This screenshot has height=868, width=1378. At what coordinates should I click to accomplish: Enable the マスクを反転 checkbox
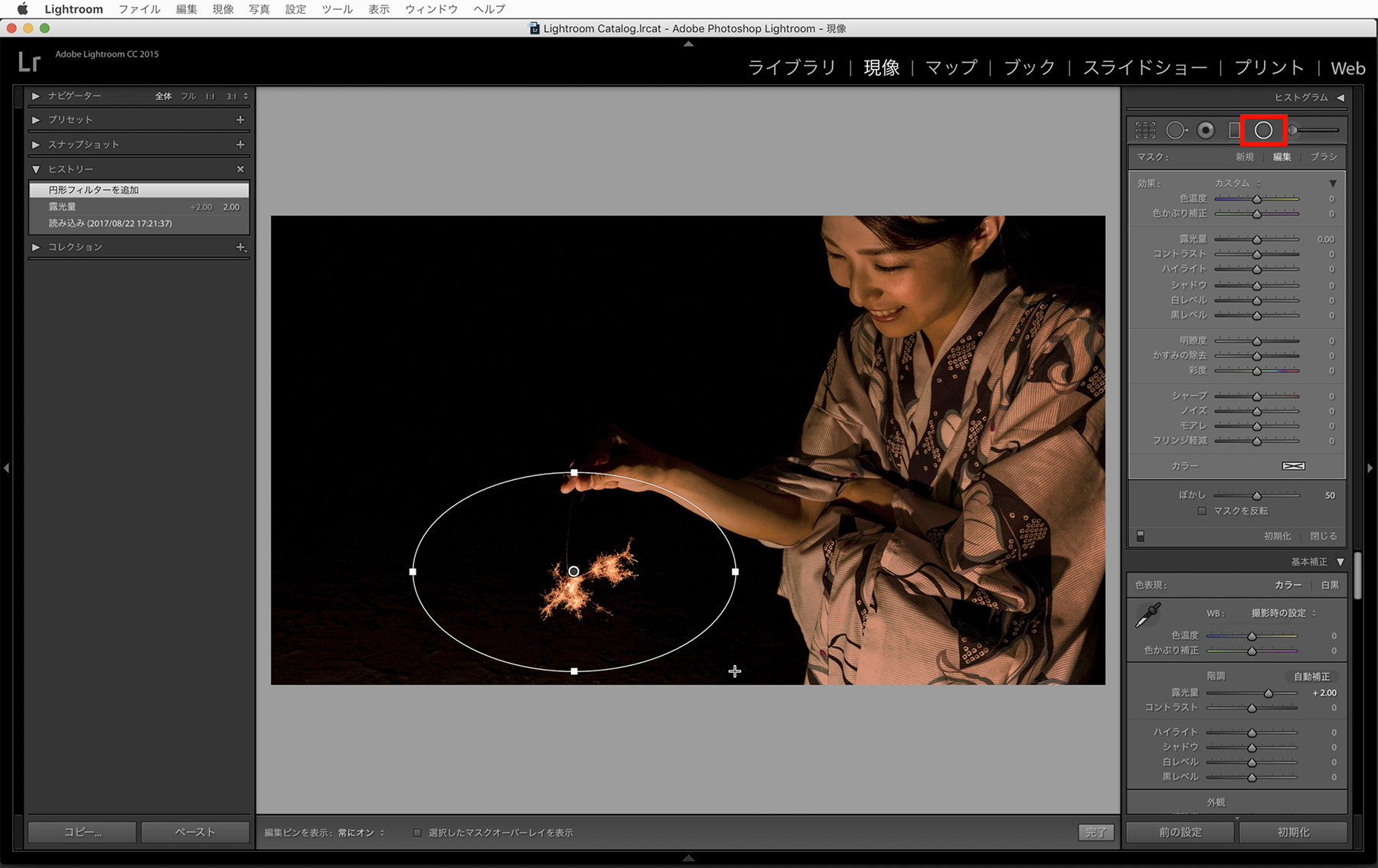1202,511
